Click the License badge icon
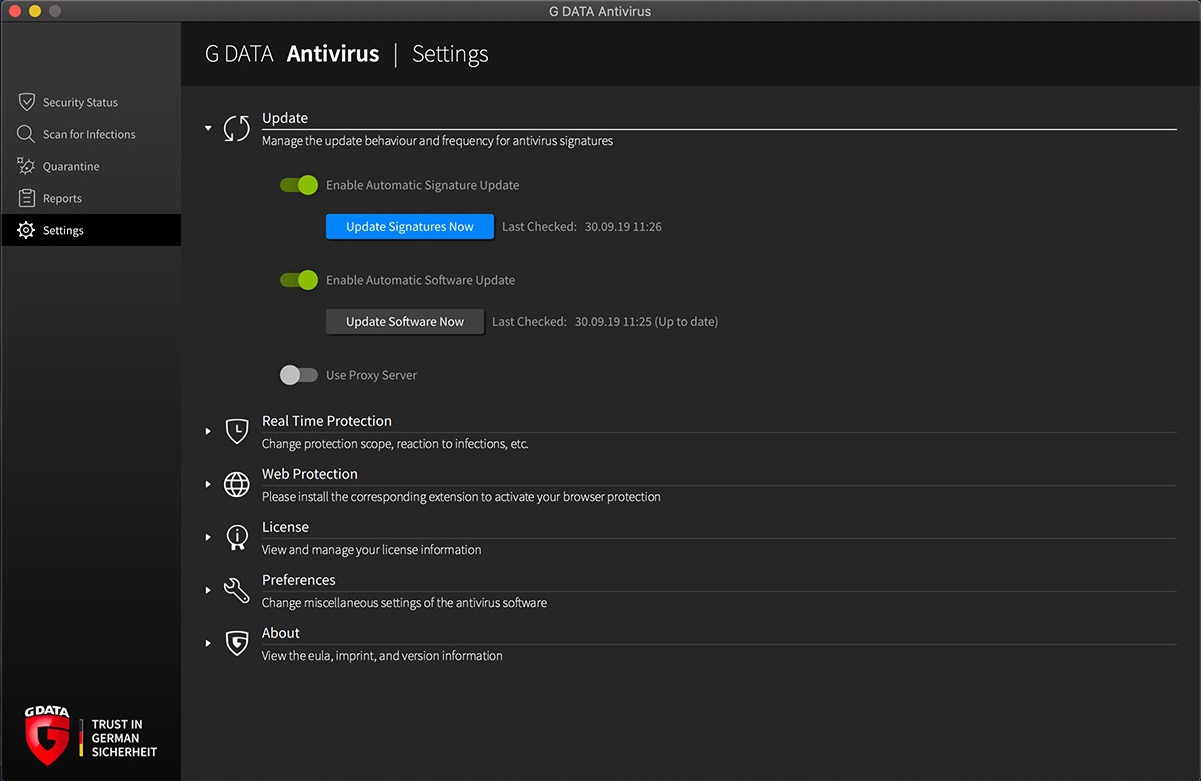The image size is (1201, 781). tap(237, 537)
